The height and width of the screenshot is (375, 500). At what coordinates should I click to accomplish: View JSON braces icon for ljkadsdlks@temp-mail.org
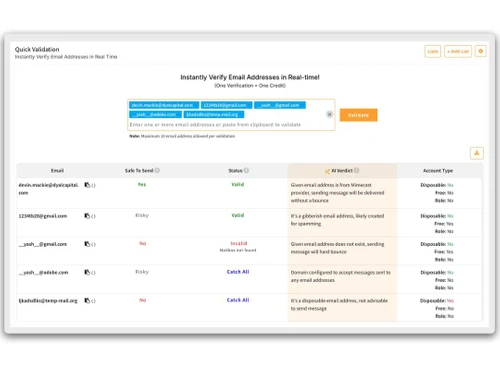pos(93,301)
